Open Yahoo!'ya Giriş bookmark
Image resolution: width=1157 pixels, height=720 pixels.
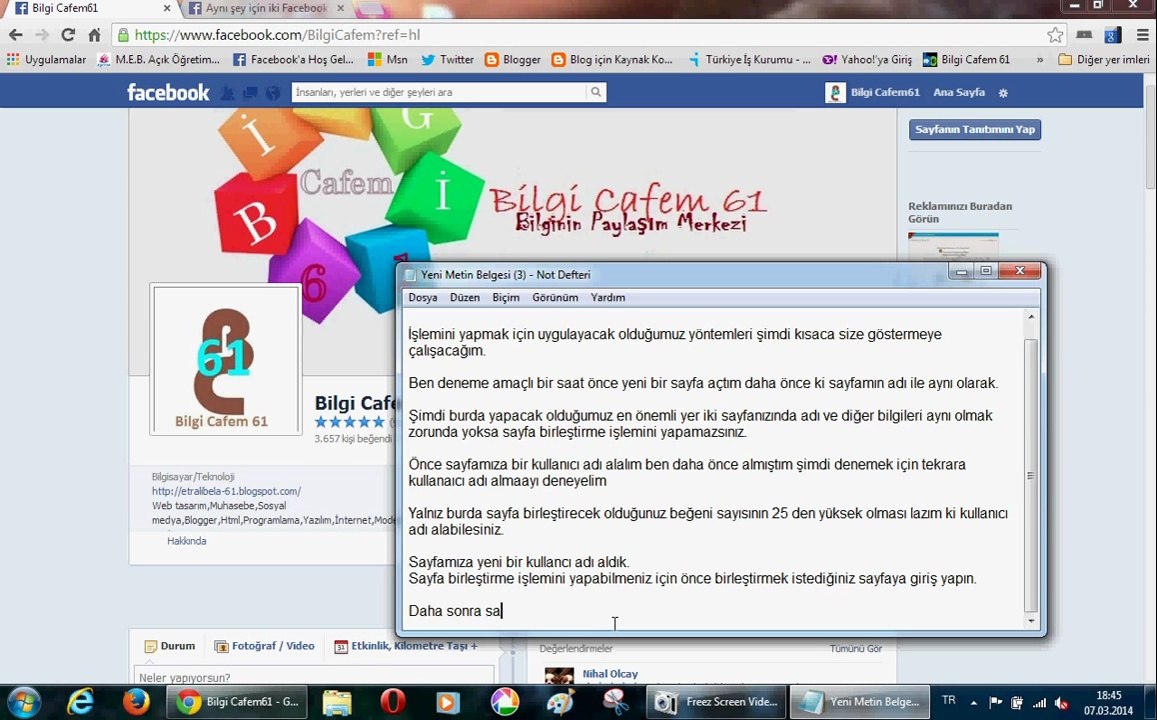867,60
